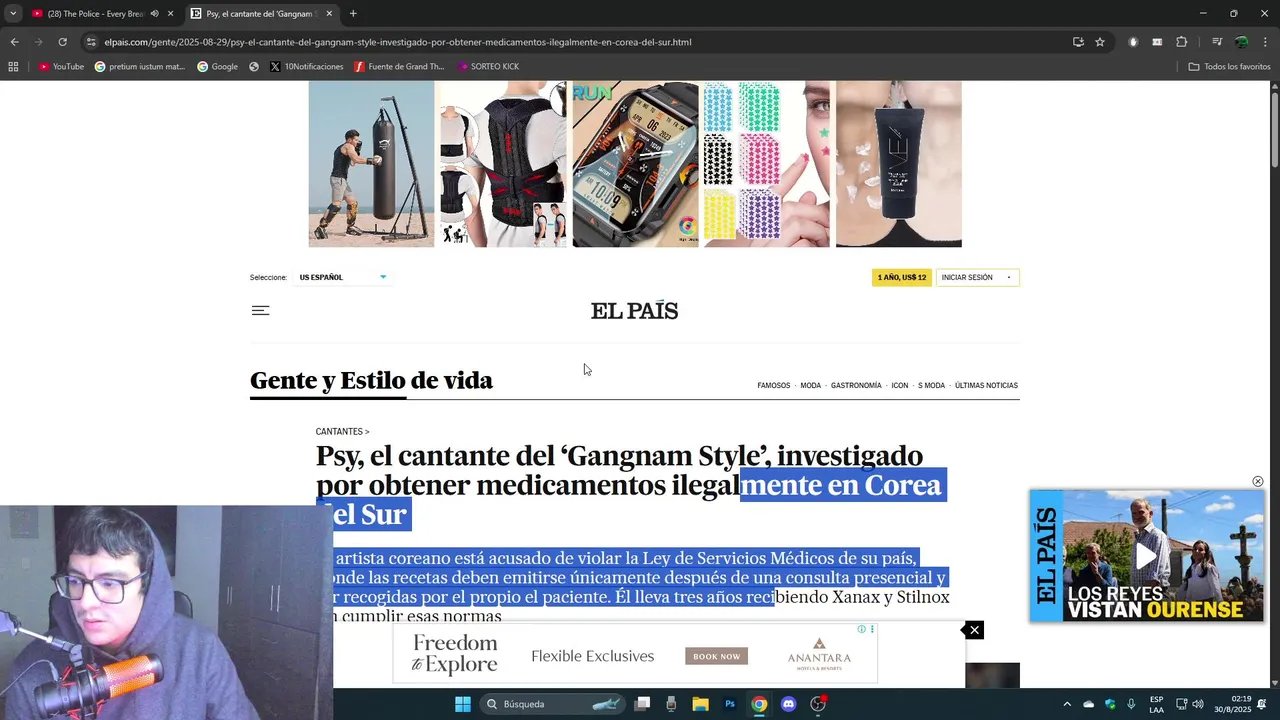Open the Chrome three-dot menu
Screen dimensions: 1280x720
pyautogui.click(x=1266, y=42)
